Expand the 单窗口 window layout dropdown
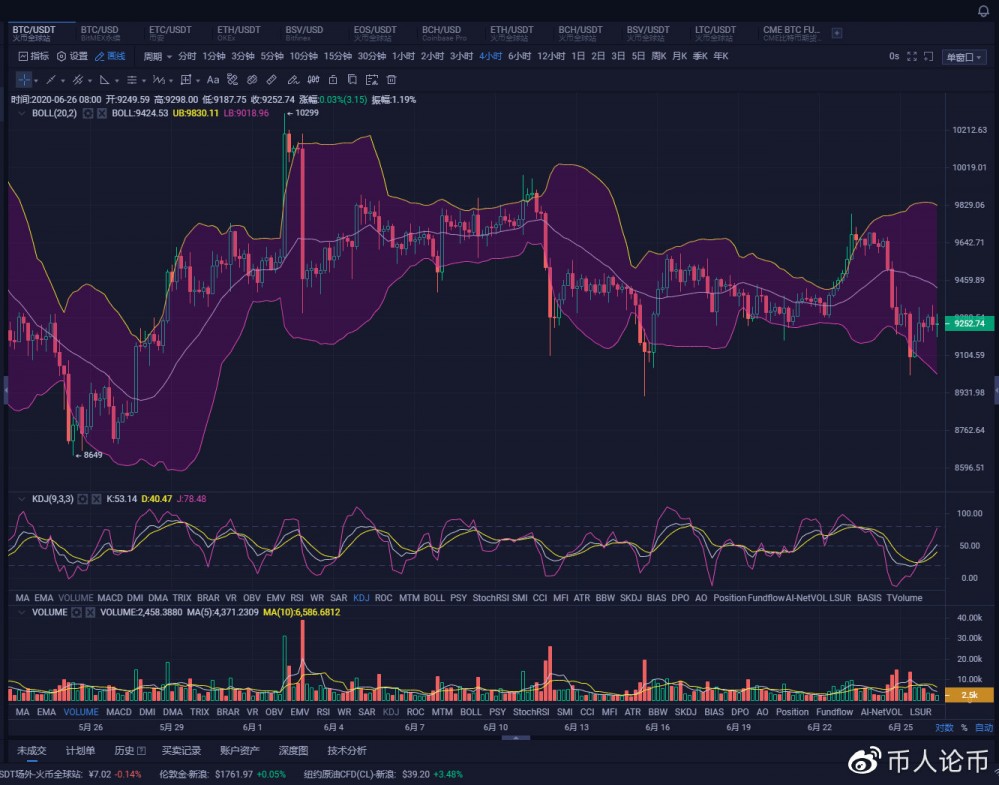999x785 pixels. tap(964, 57)
